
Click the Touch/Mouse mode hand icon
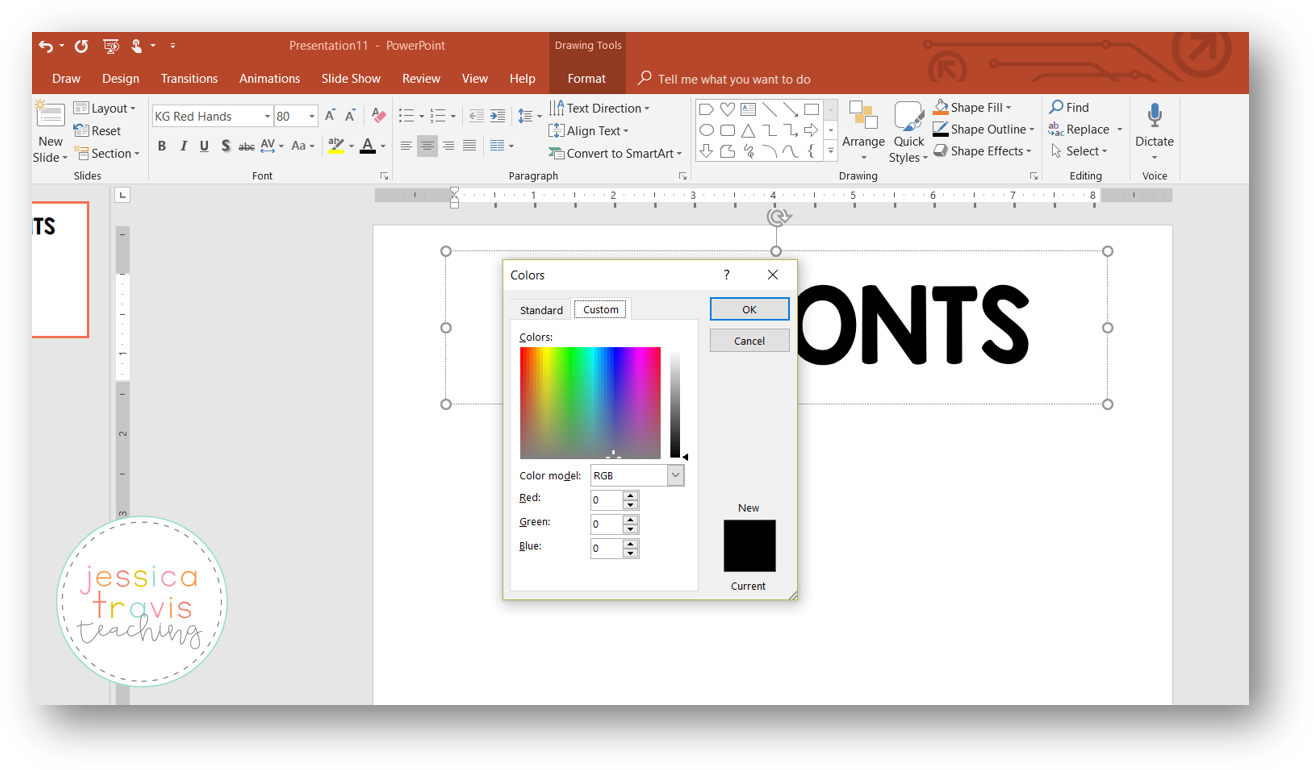coord(136,46)
